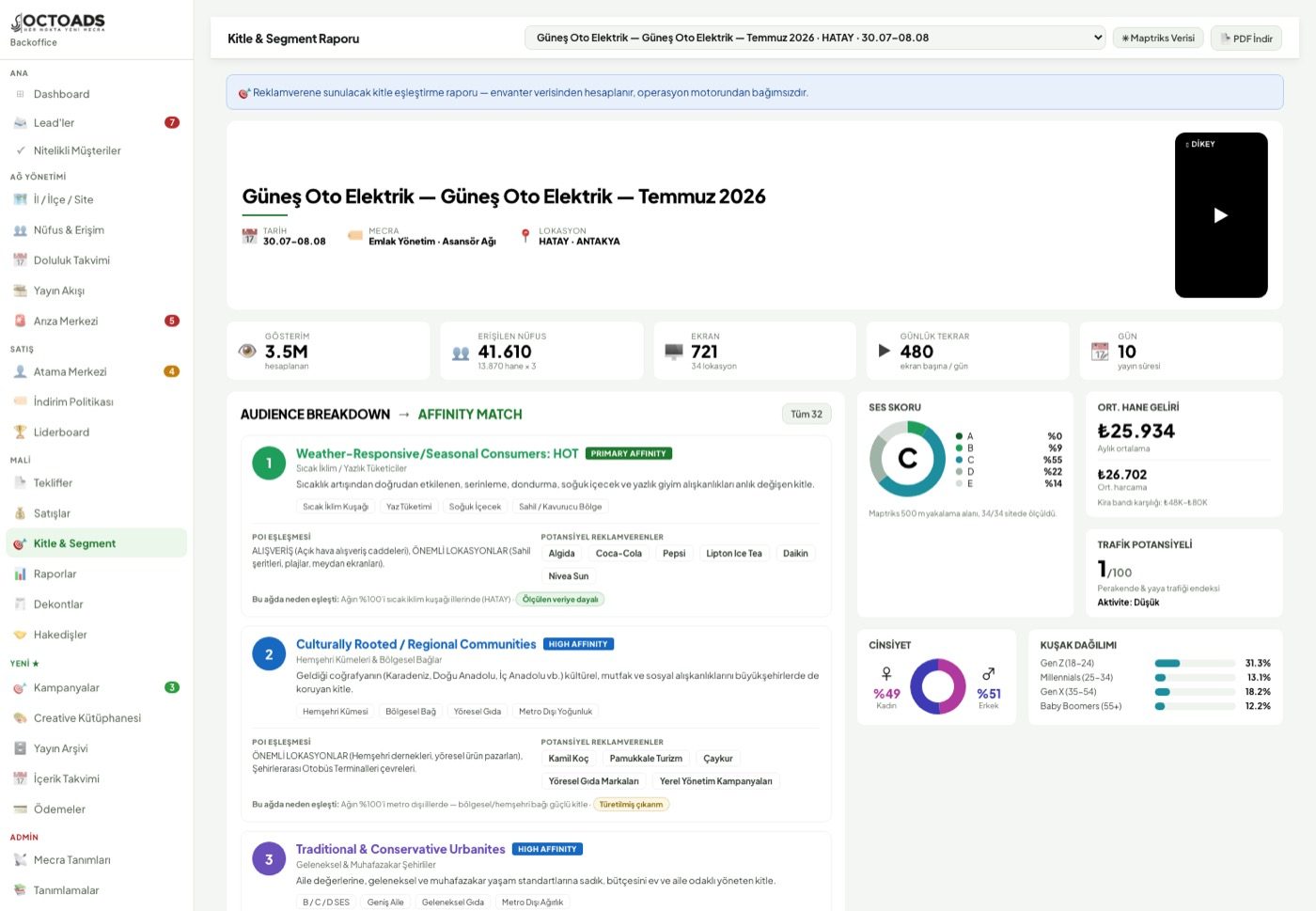Click the Satışlar money bag icon
Image resolution: width=1316 pixels, height=911 pixels.
click(20, 513)
